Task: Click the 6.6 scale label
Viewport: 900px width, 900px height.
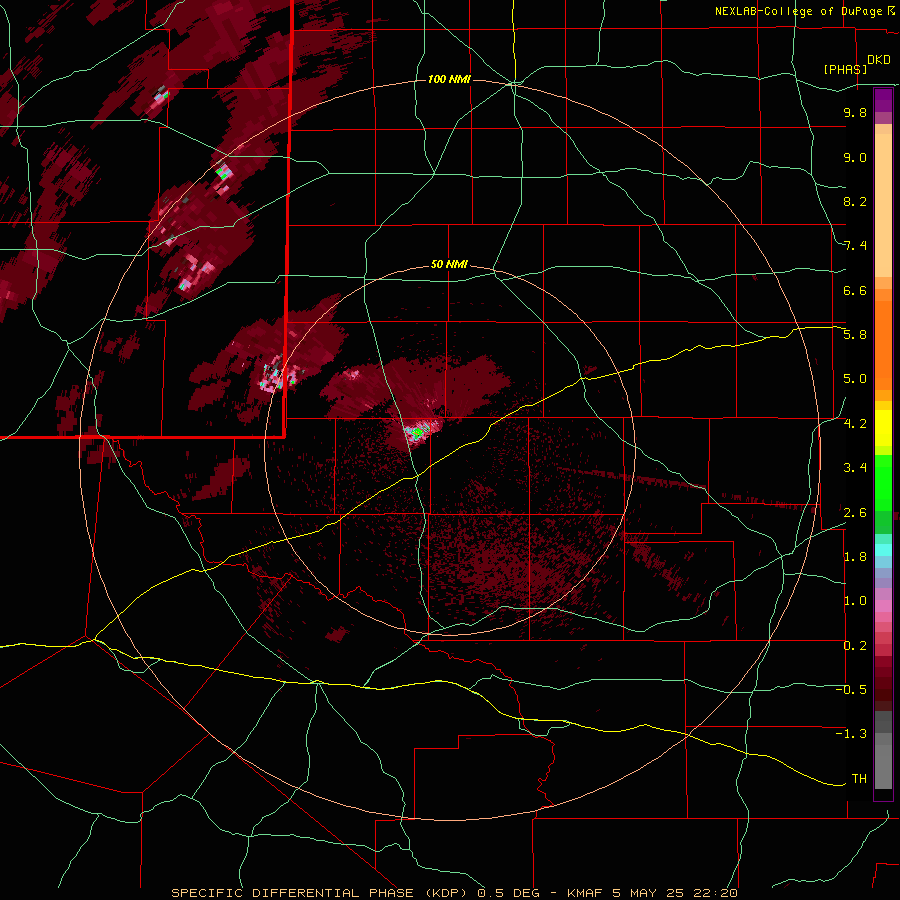Action: tap(855, 290)
